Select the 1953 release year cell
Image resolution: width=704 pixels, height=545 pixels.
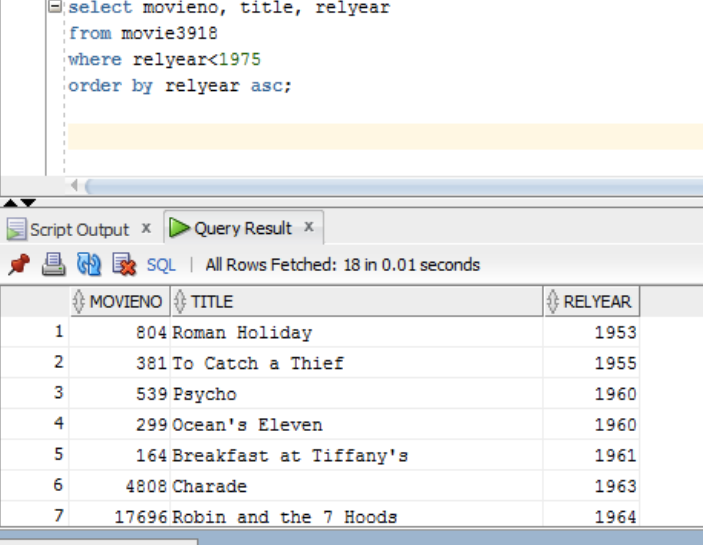point(592,333)
